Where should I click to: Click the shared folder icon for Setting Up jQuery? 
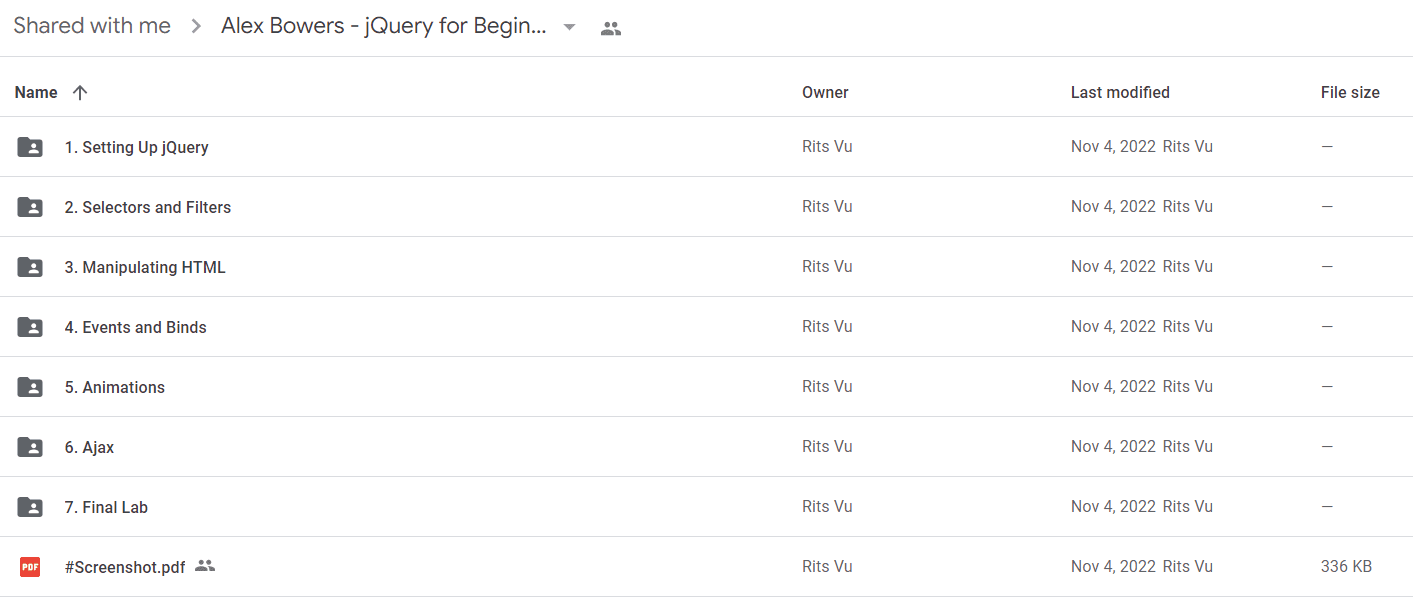(30, 147)
